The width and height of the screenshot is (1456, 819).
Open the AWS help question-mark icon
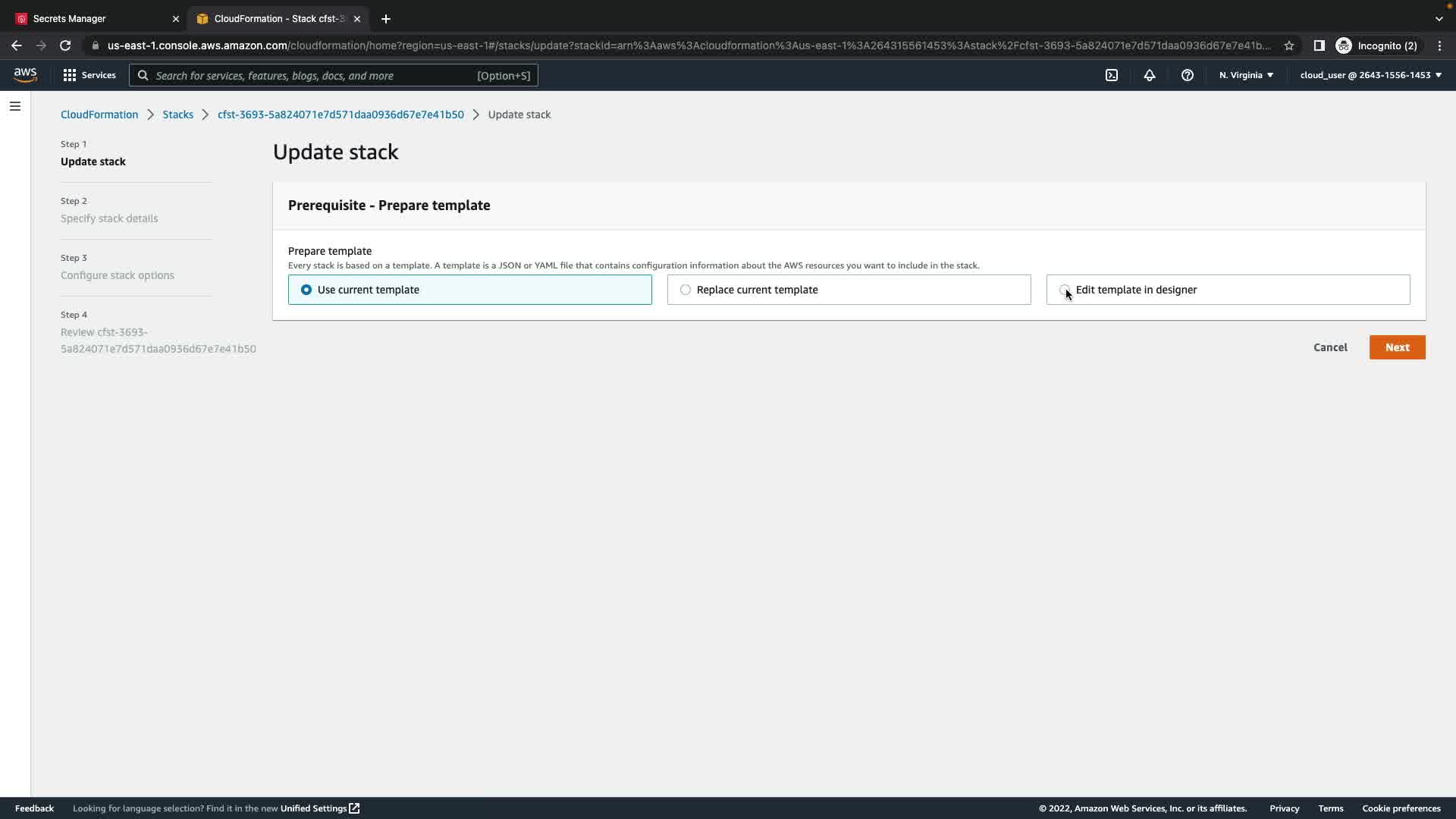click(x=1188, y=75)
